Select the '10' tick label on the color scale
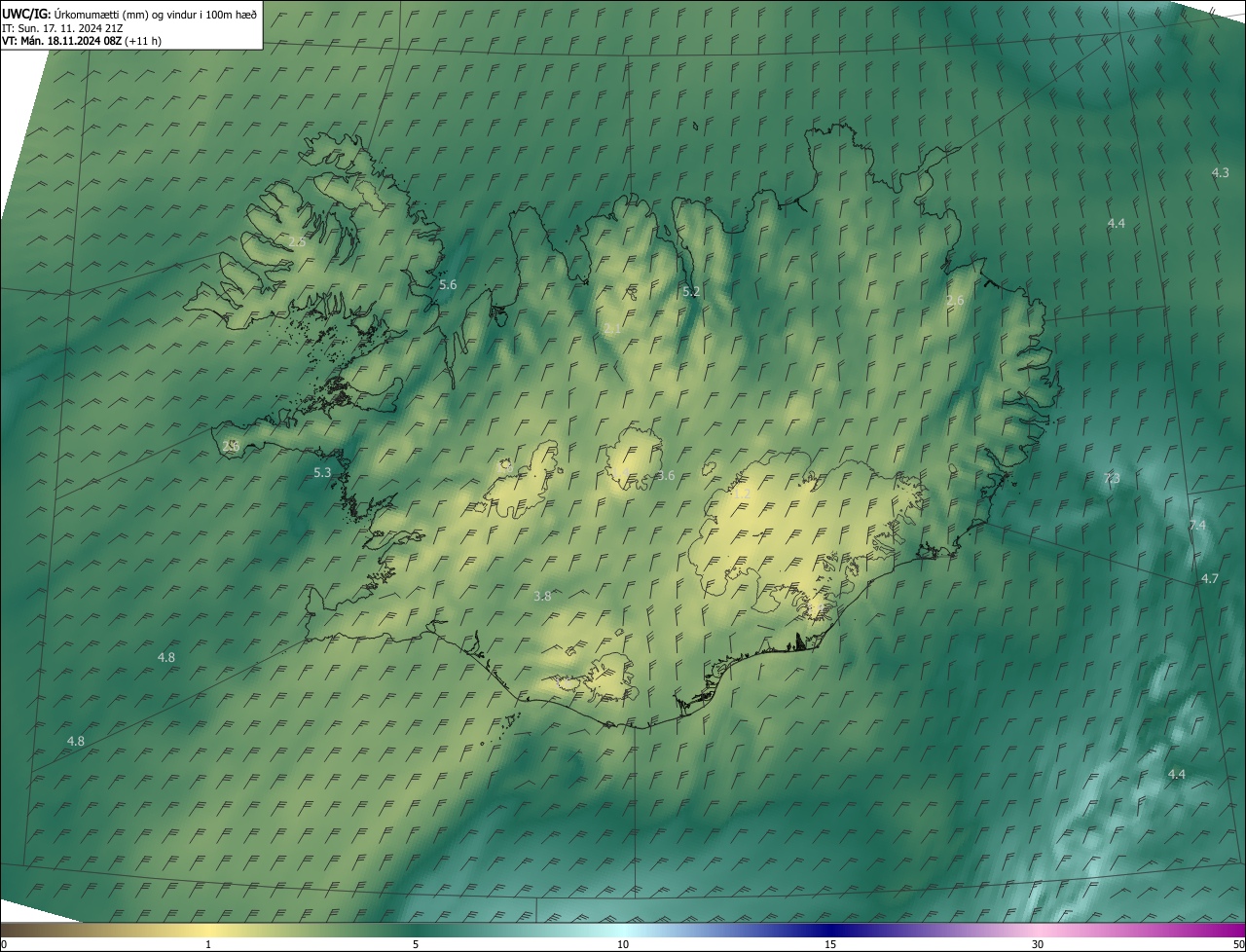The width and height of the screenshot is (1246, 952). (623, 944)
